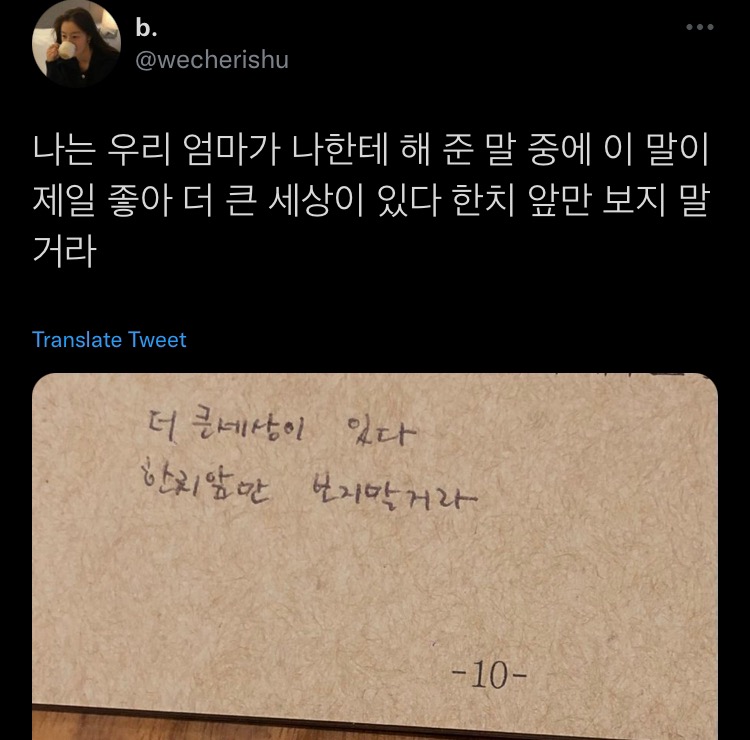Select the tweet's second line starting with 제일 좋아
The height and width of the screenshot is (740, 750).
pyautogui.click(x=371, y=201)
